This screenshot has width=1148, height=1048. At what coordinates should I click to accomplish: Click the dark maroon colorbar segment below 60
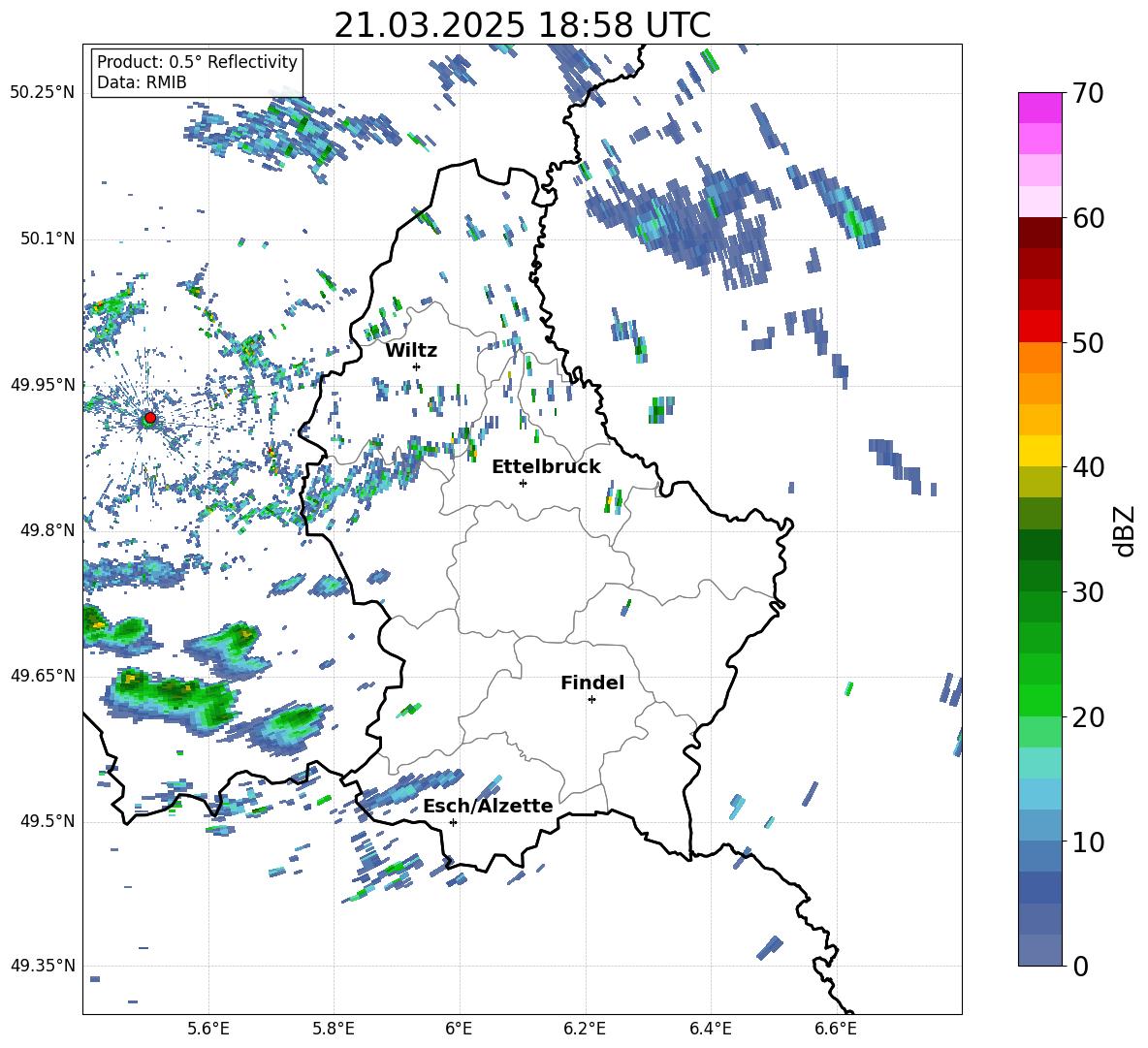(x=1040, y=233)
